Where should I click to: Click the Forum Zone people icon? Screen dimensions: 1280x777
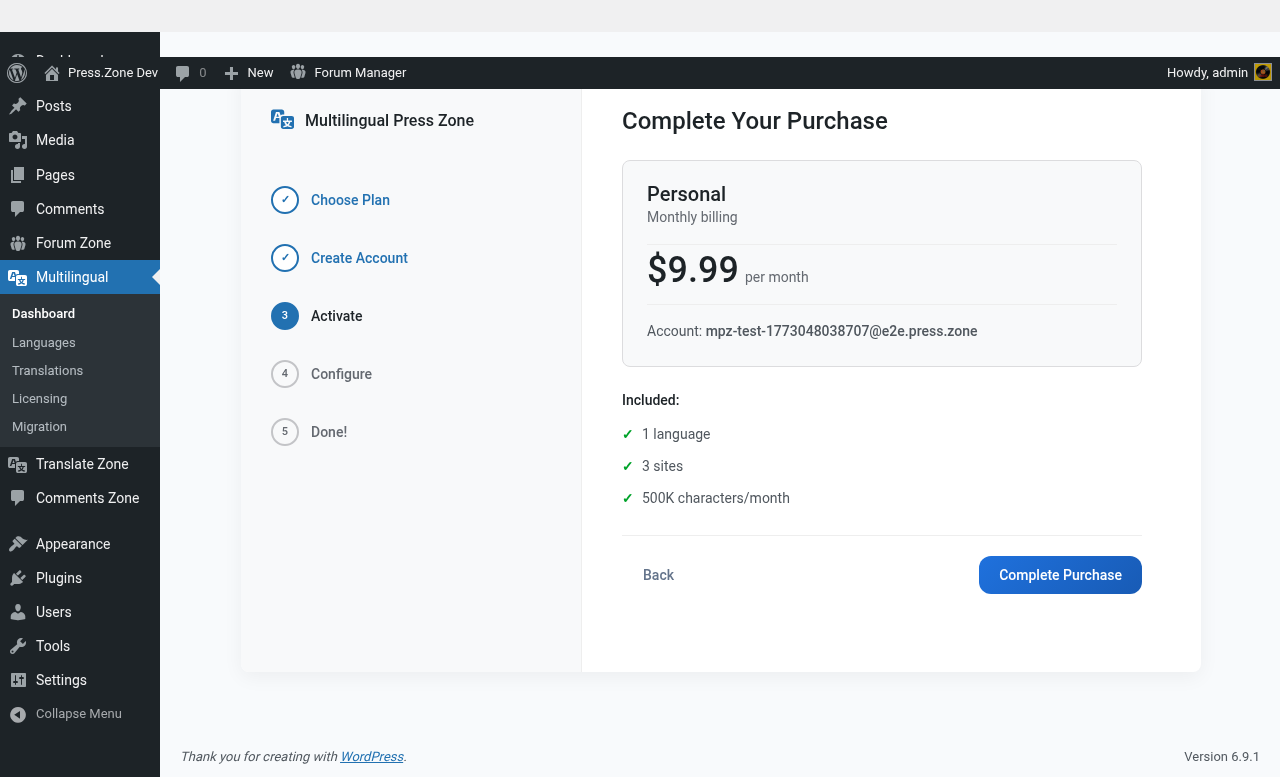point(18,243)
